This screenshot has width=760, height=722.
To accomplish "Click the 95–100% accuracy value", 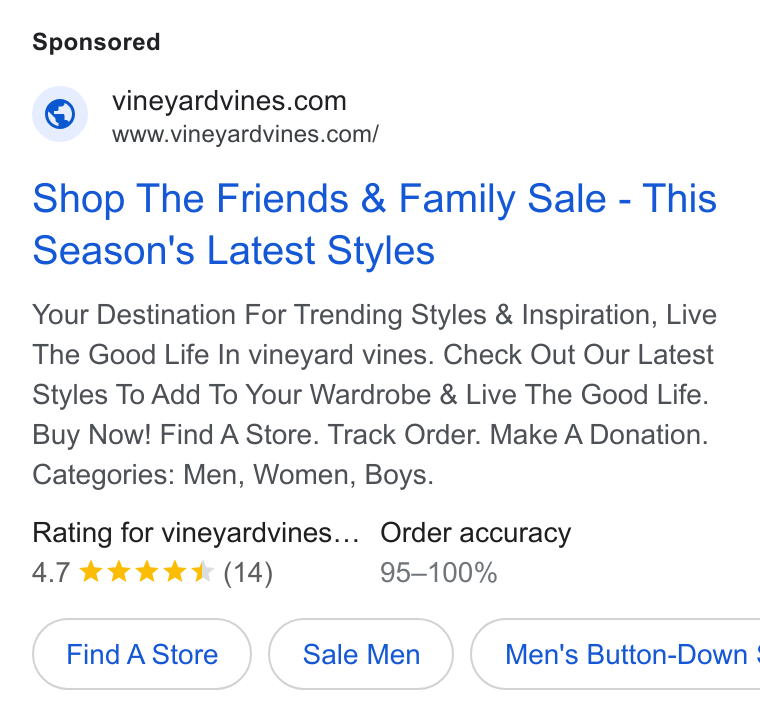I will [x=439, y=572].
